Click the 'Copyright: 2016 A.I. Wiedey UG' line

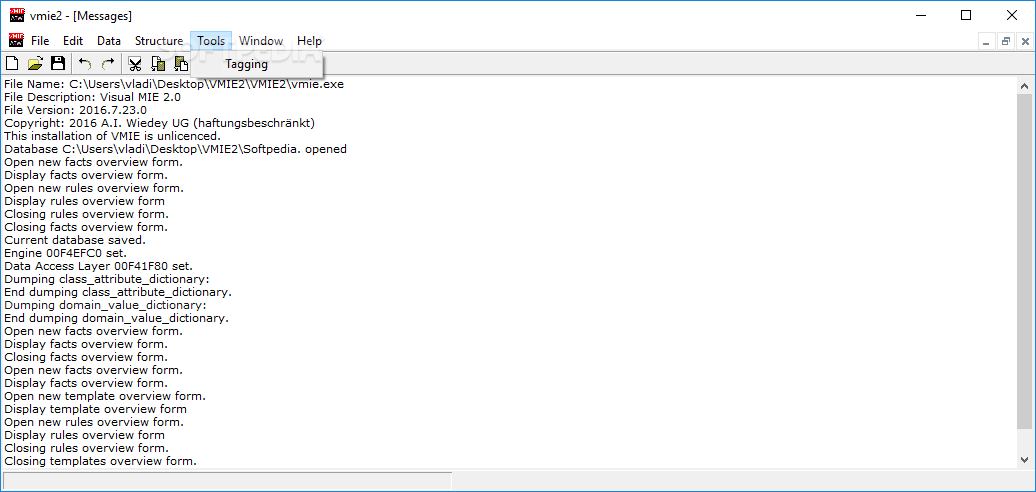pos(159,123)
